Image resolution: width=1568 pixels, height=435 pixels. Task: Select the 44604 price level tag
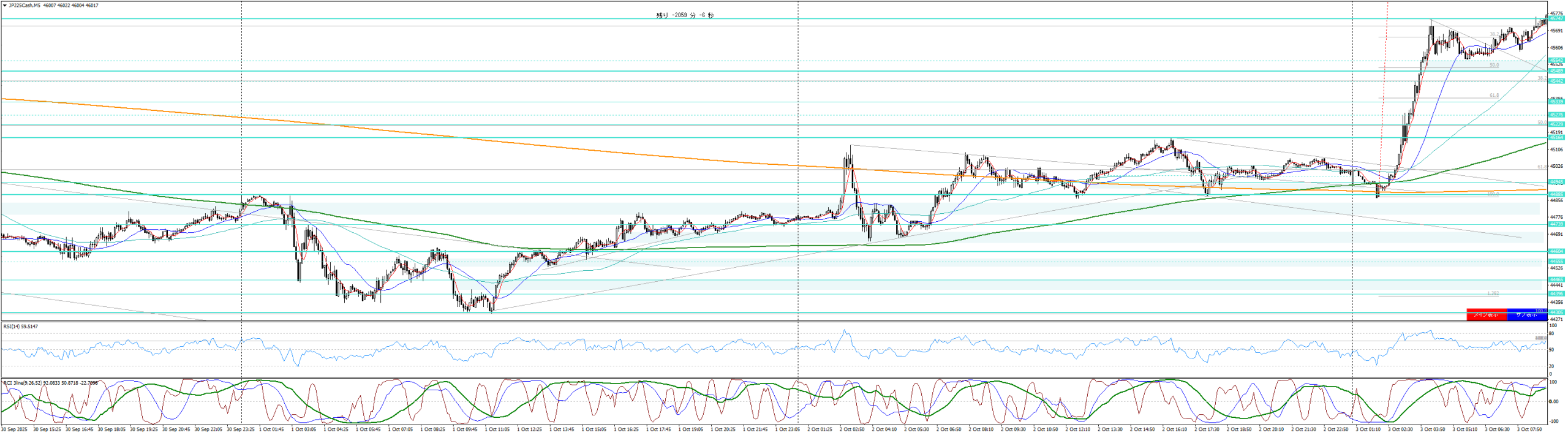click(x=1556, y=252)
